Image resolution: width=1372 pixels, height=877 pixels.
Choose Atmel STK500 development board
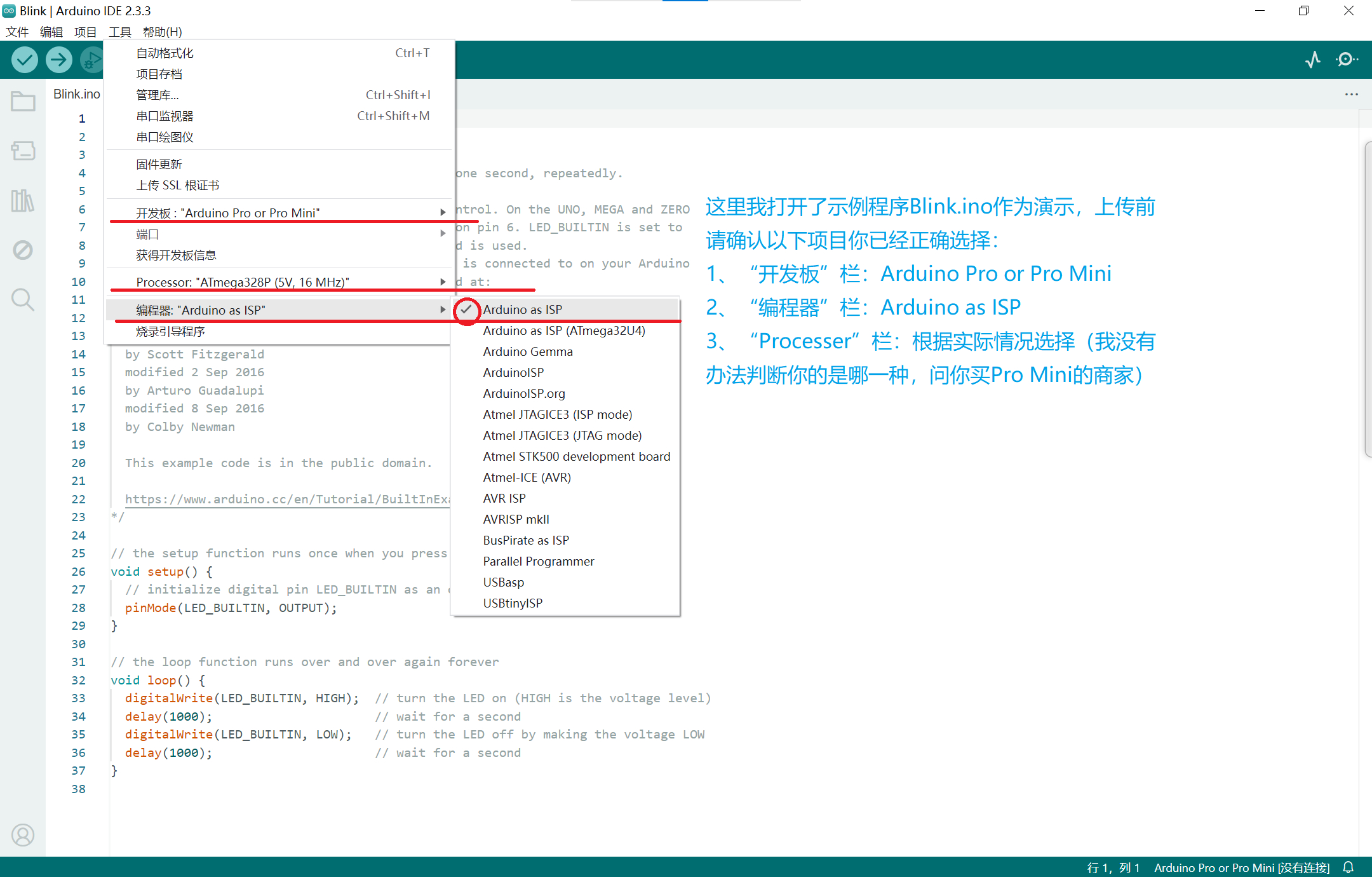click(565, 456)
